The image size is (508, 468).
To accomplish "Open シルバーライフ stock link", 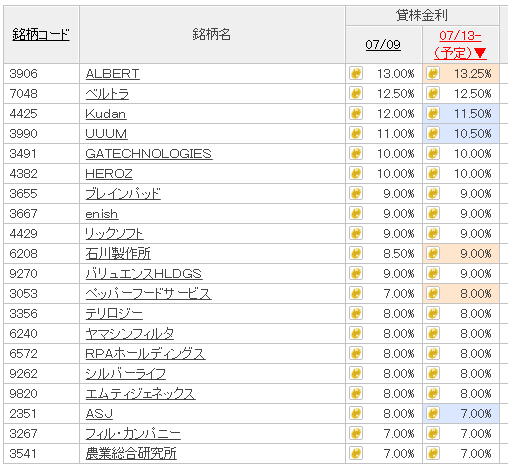I will point(126,374).
